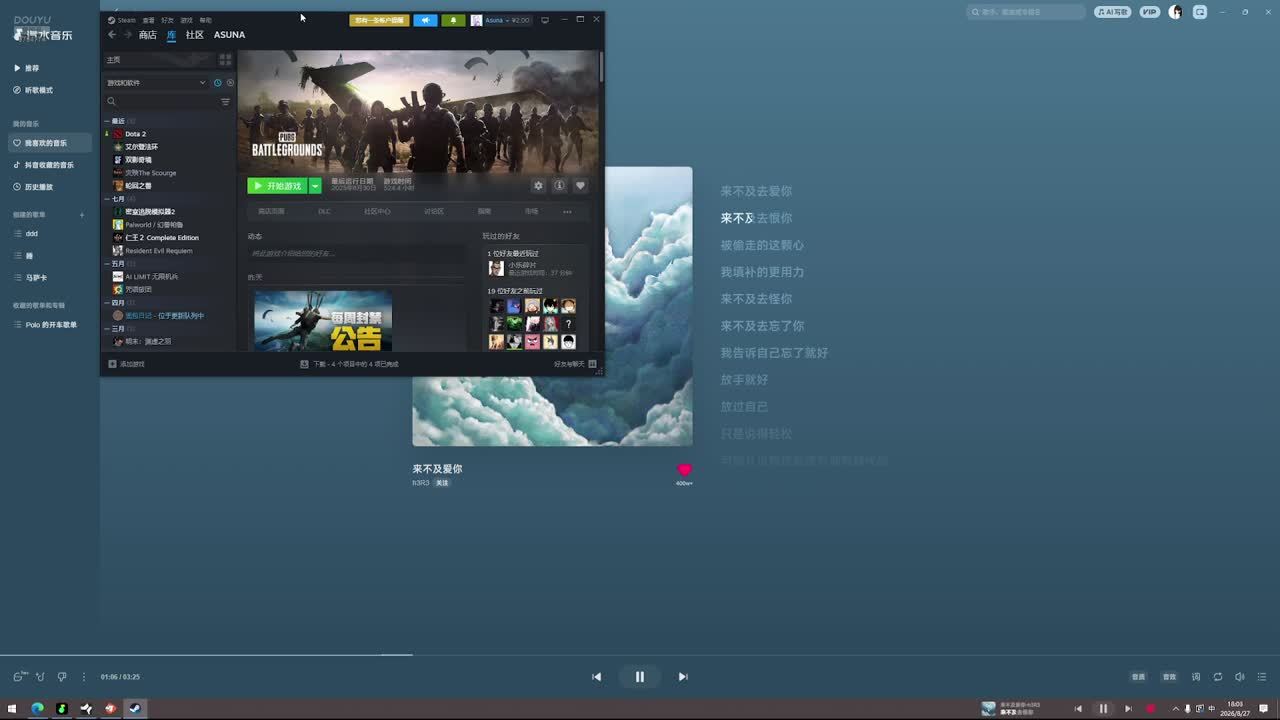Open AI songwriting button in music player
This screenshot has height=720, width=1280.
(1113, 12)
